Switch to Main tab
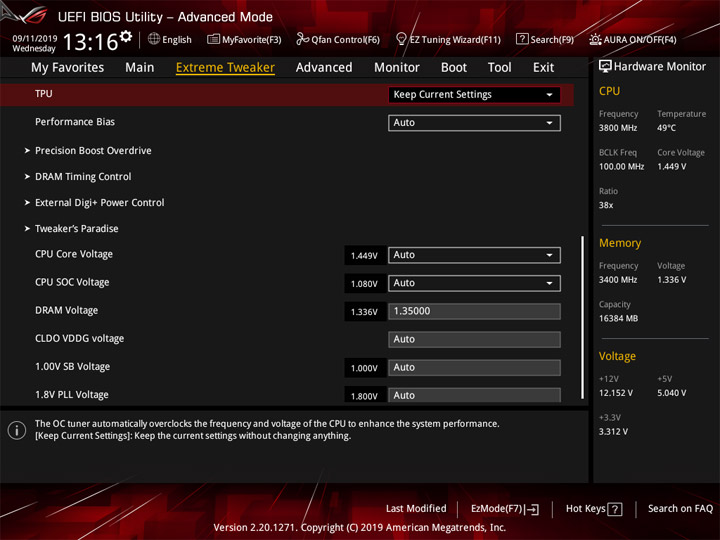The image size is (720, 540). [140, 68]
